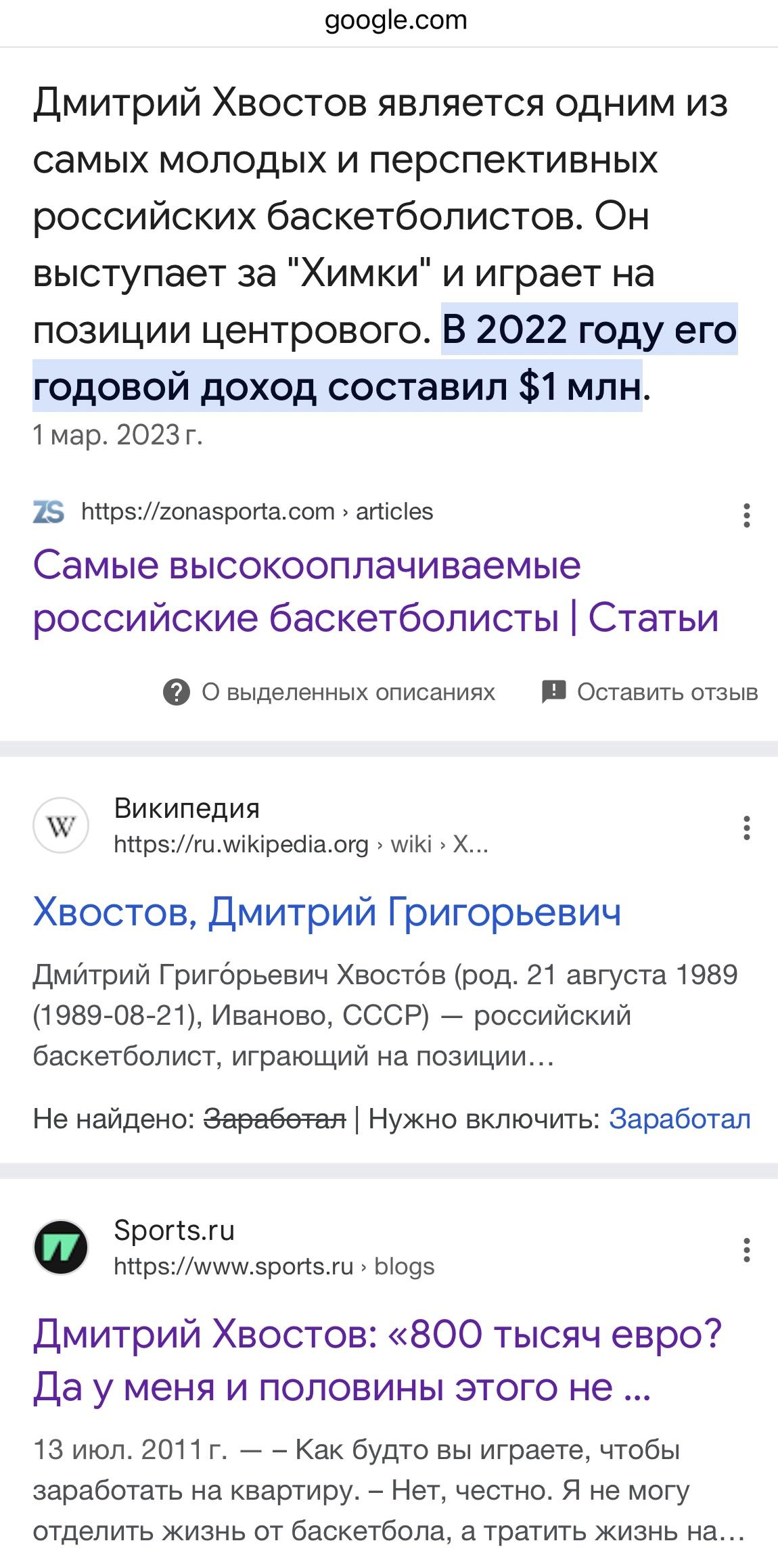Tap the zonasporta.com articles URL
The width and height of the screenshot is (778, 1568).
point(257,511)
